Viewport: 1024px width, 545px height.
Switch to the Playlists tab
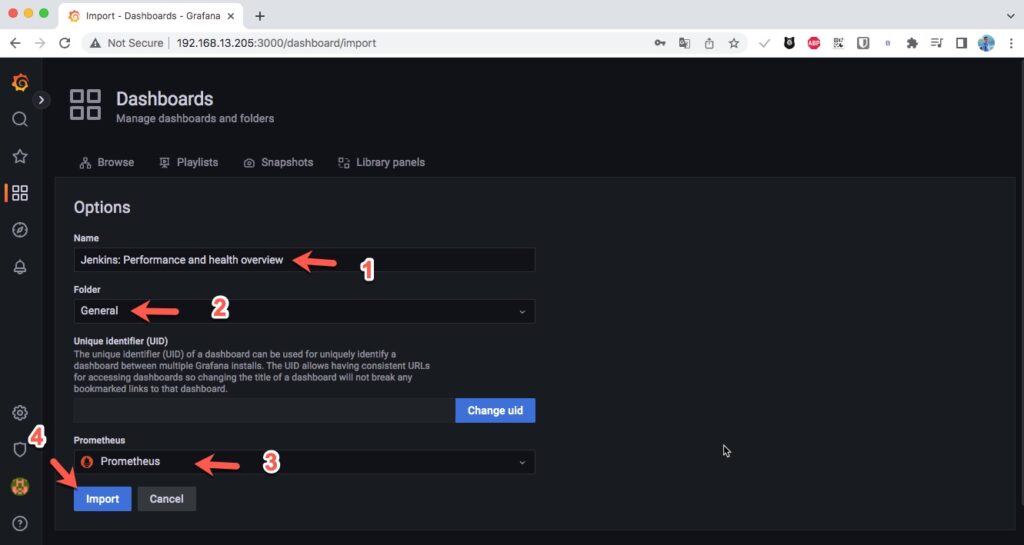pyautogui.click(x=189, y=163)
